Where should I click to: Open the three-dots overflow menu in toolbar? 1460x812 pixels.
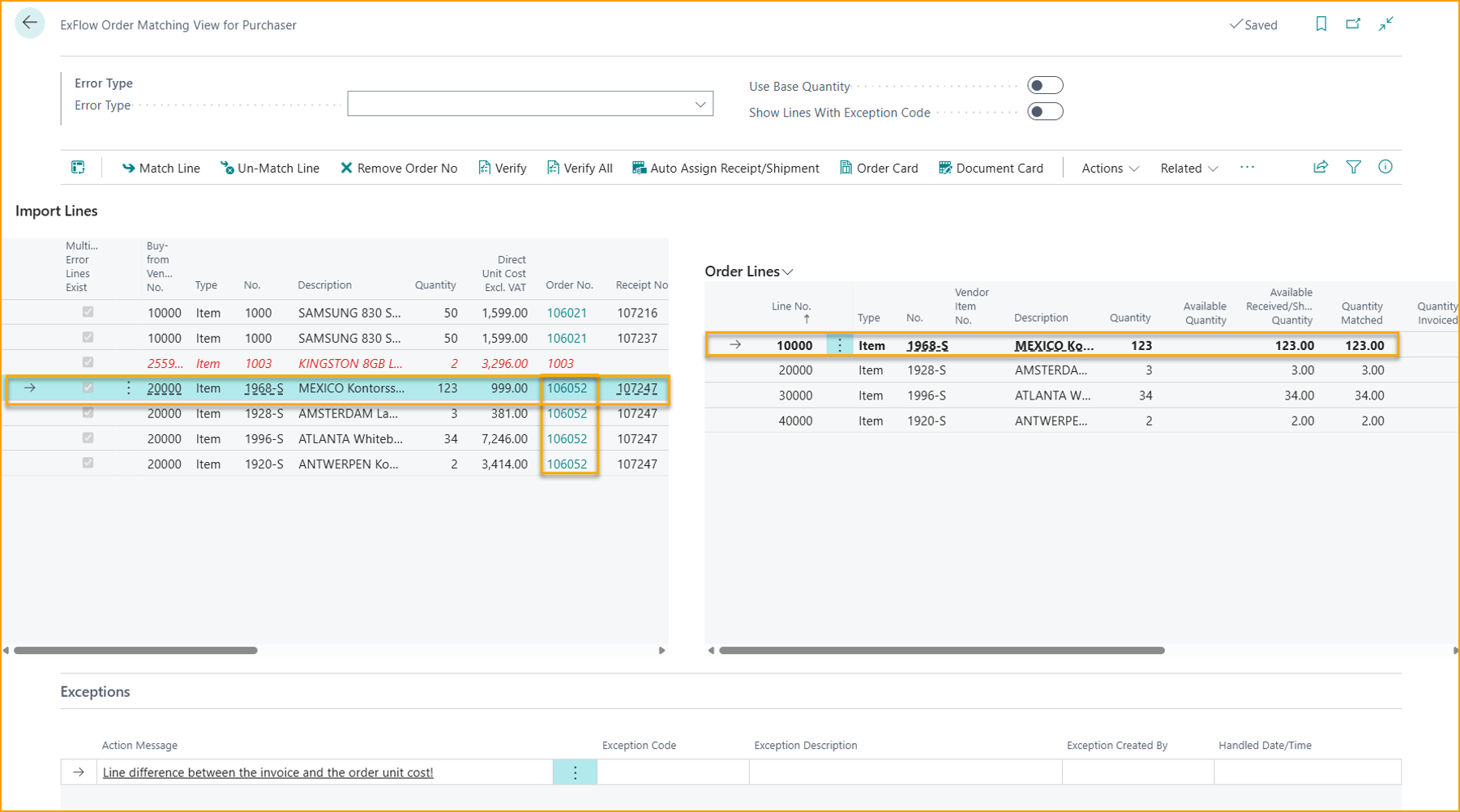[x=1247, y=168]
